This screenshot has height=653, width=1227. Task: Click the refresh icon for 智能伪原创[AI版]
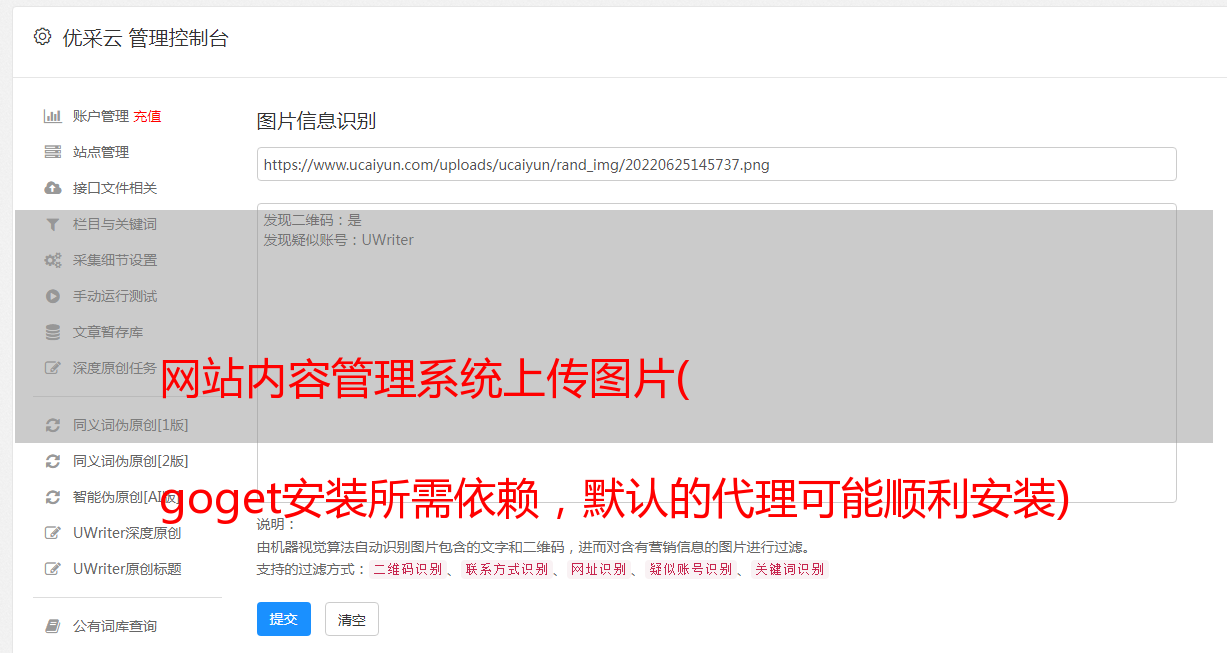(x=53, y=497)
